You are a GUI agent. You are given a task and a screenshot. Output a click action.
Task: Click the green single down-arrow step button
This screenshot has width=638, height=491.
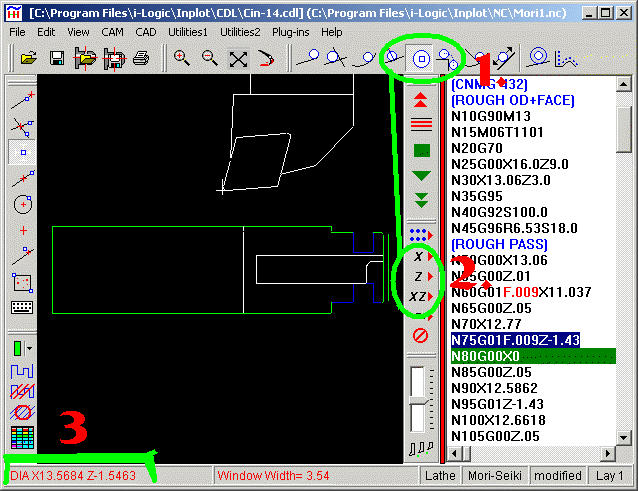coord(421,175)
